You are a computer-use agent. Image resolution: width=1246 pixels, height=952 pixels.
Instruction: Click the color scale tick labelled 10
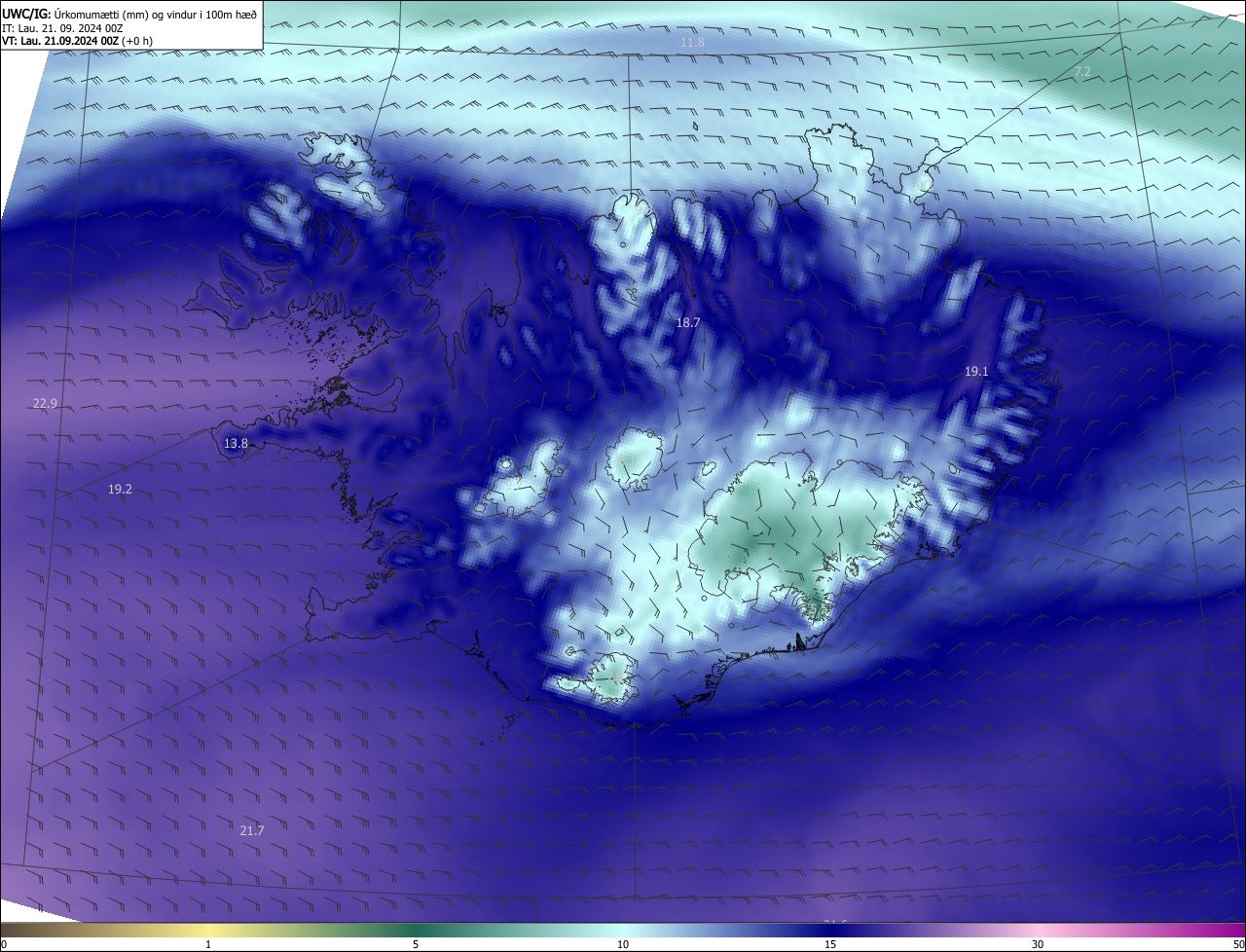pyautogui.click(x=623, y=944)
